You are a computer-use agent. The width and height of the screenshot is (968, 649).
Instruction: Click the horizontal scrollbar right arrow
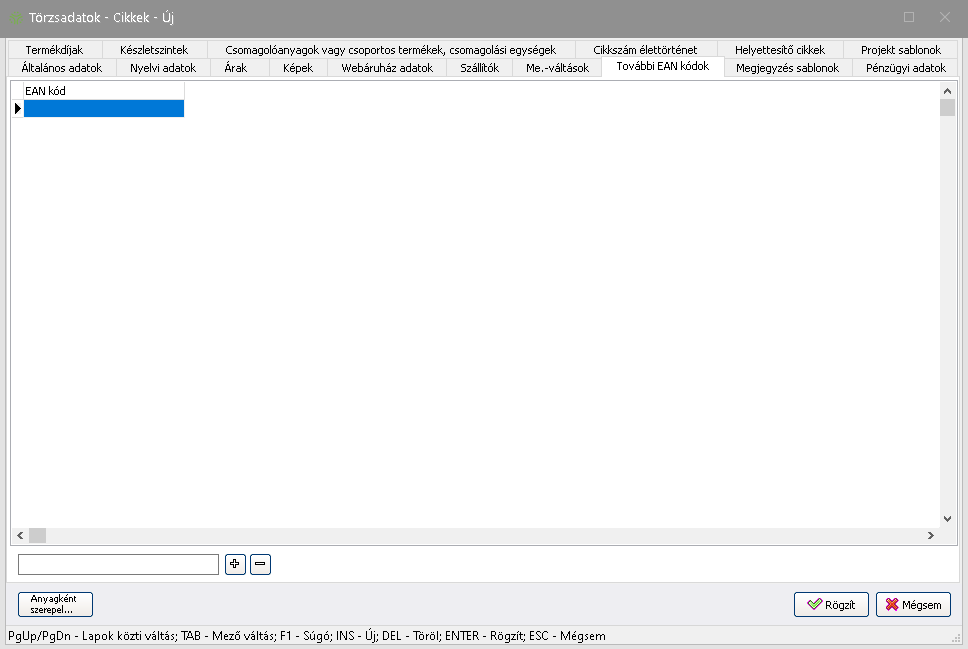[930, 536]
